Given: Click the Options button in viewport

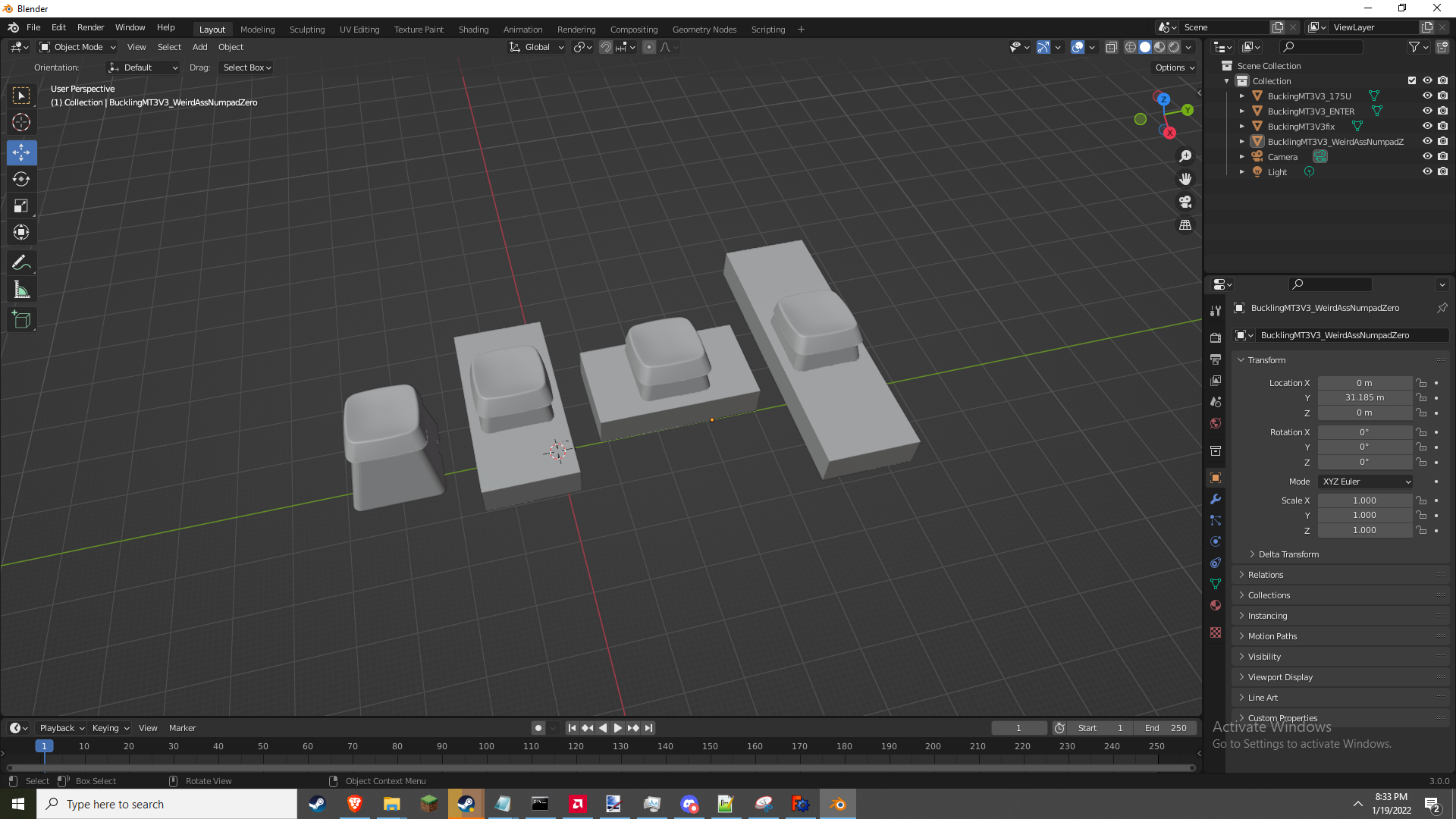Looking at the screenshot, I should (1174, 67).
